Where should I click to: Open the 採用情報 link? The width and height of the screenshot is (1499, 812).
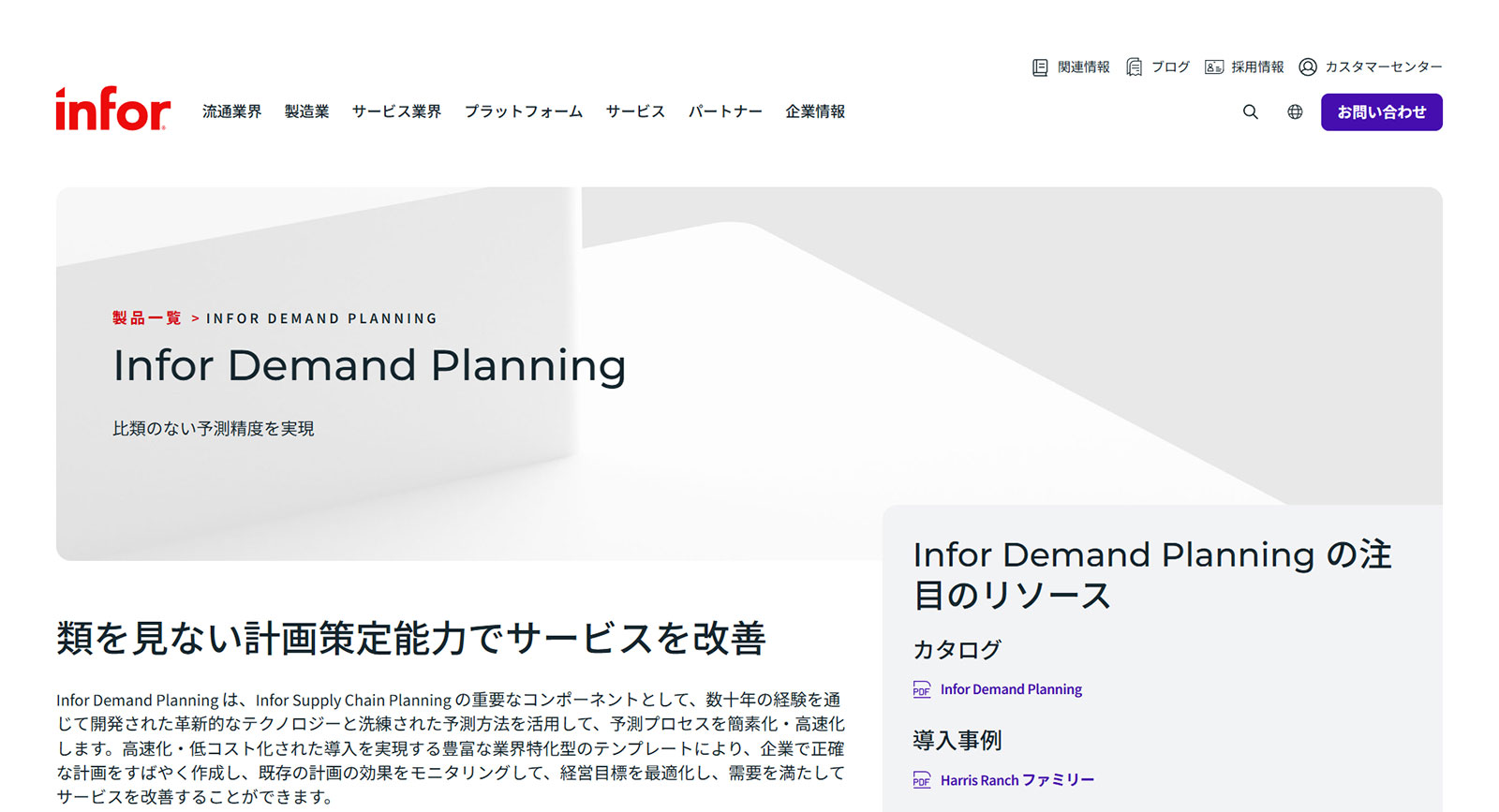(x=1257, y=67)
